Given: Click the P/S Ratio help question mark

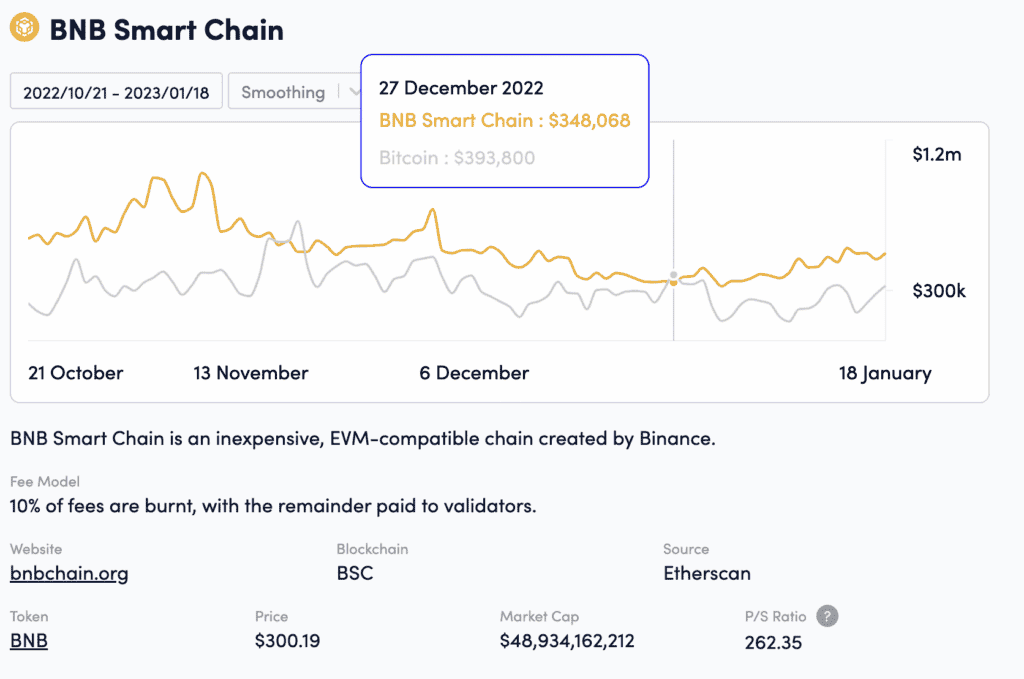Looking at the screenshot, I should [x=827, y=616].
